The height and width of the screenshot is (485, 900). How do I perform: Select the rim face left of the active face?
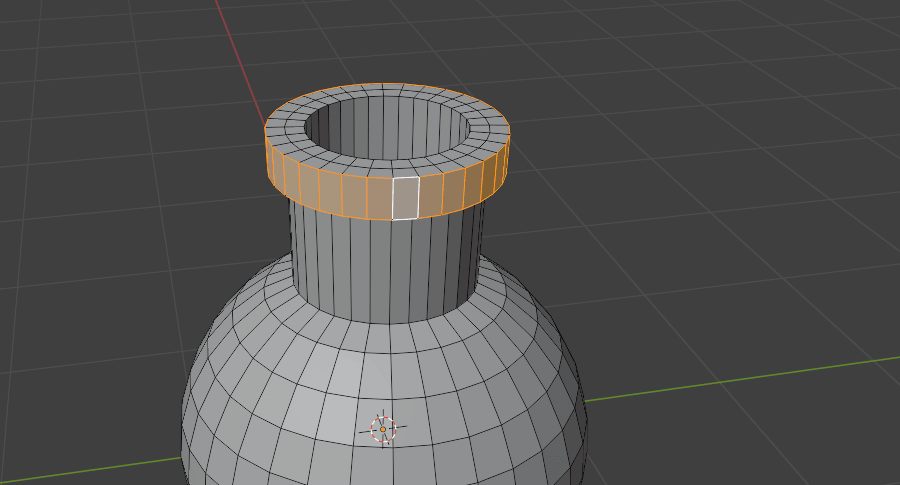click(x=378, y=197)
